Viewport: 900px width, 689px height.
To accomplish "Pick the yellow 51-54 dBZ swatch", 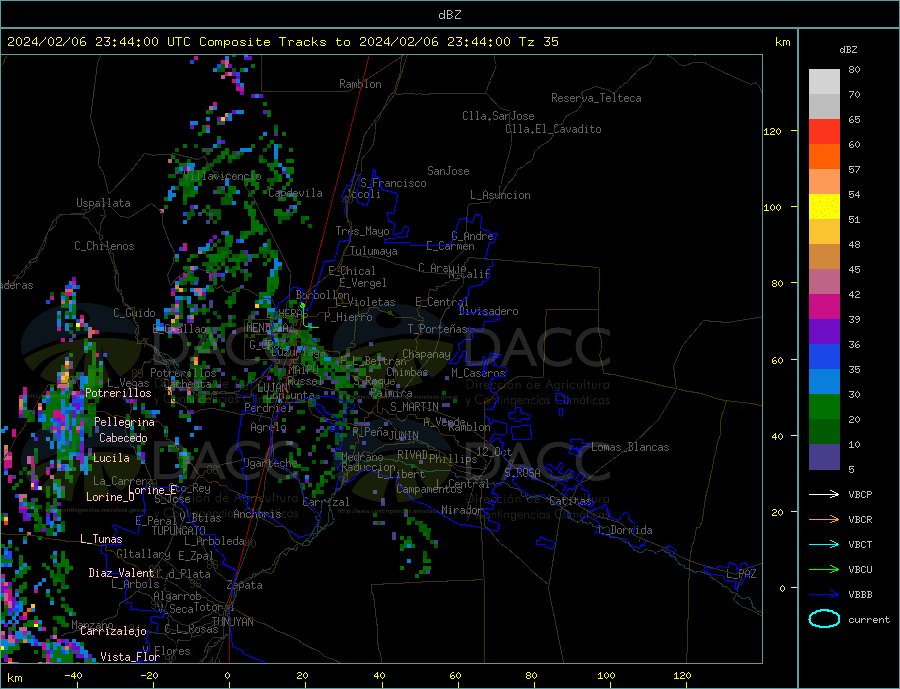I will pos(824,207).
